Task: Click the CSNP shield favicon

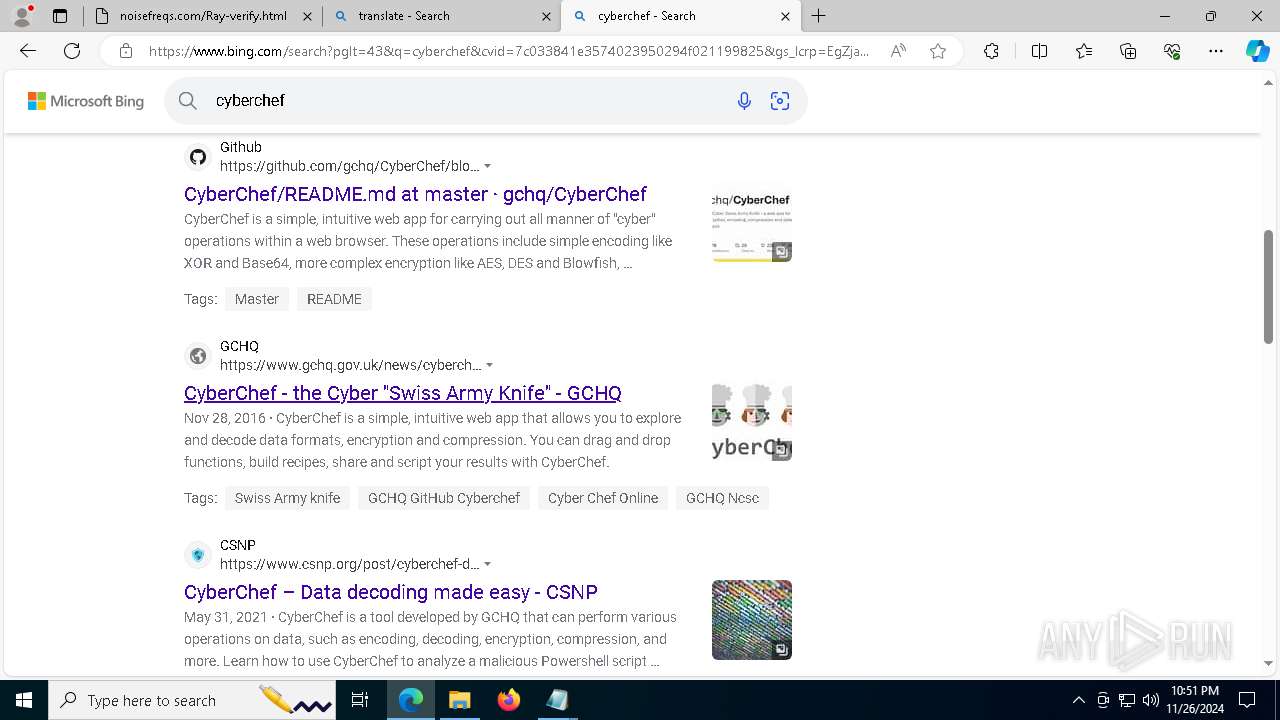Action: click(198, 555)
